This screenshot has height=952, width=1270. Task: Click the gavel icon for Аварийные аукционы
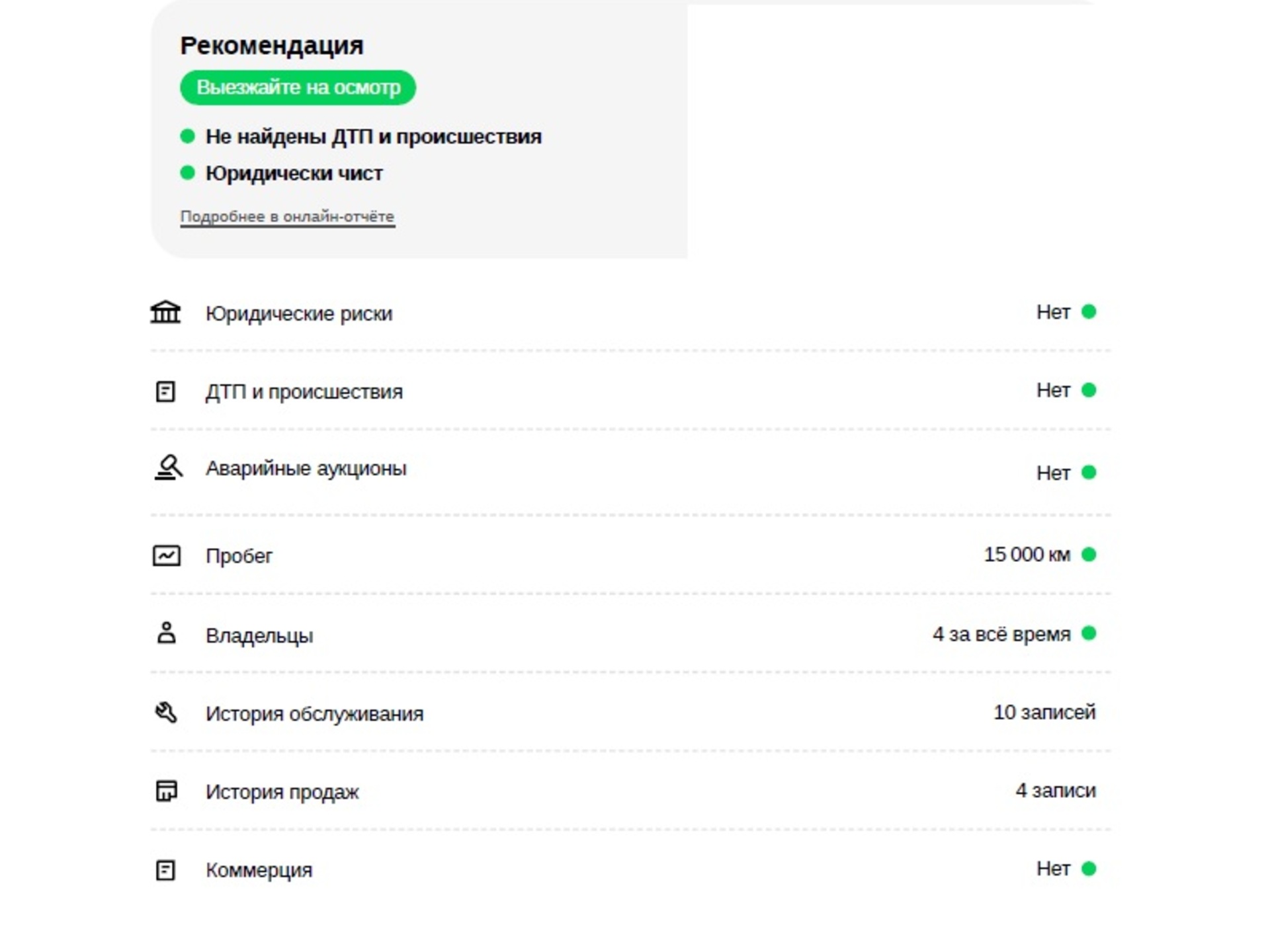[x=168, y=467]
